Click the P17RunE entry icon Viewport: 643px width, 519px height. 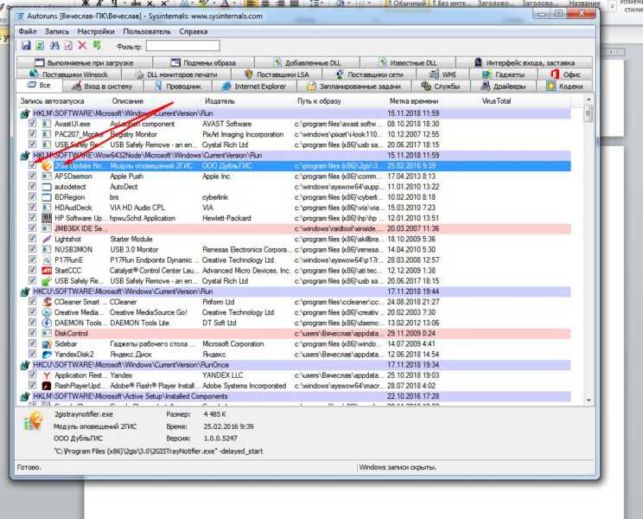tap(46, 260)
